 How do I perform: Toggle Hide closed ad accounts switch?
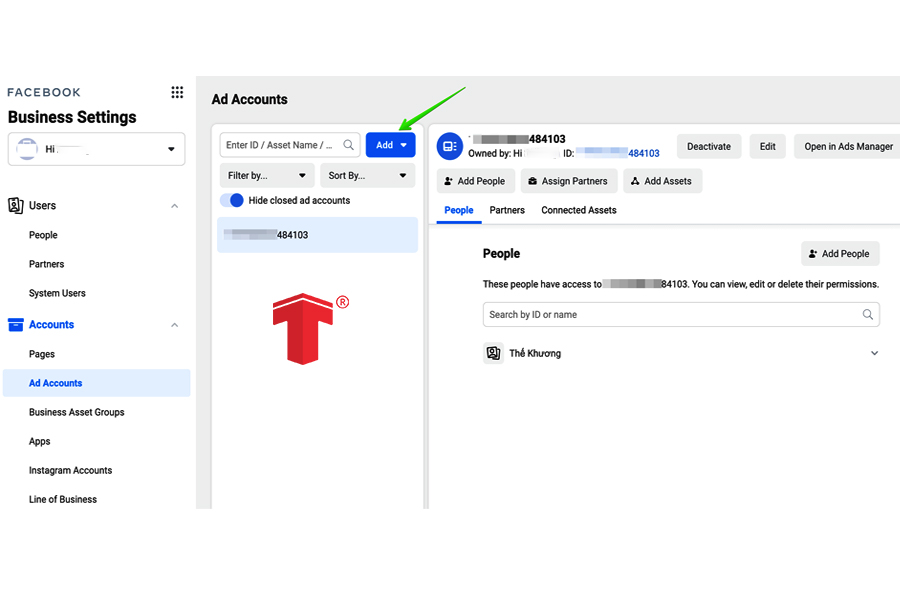(232, 200)
